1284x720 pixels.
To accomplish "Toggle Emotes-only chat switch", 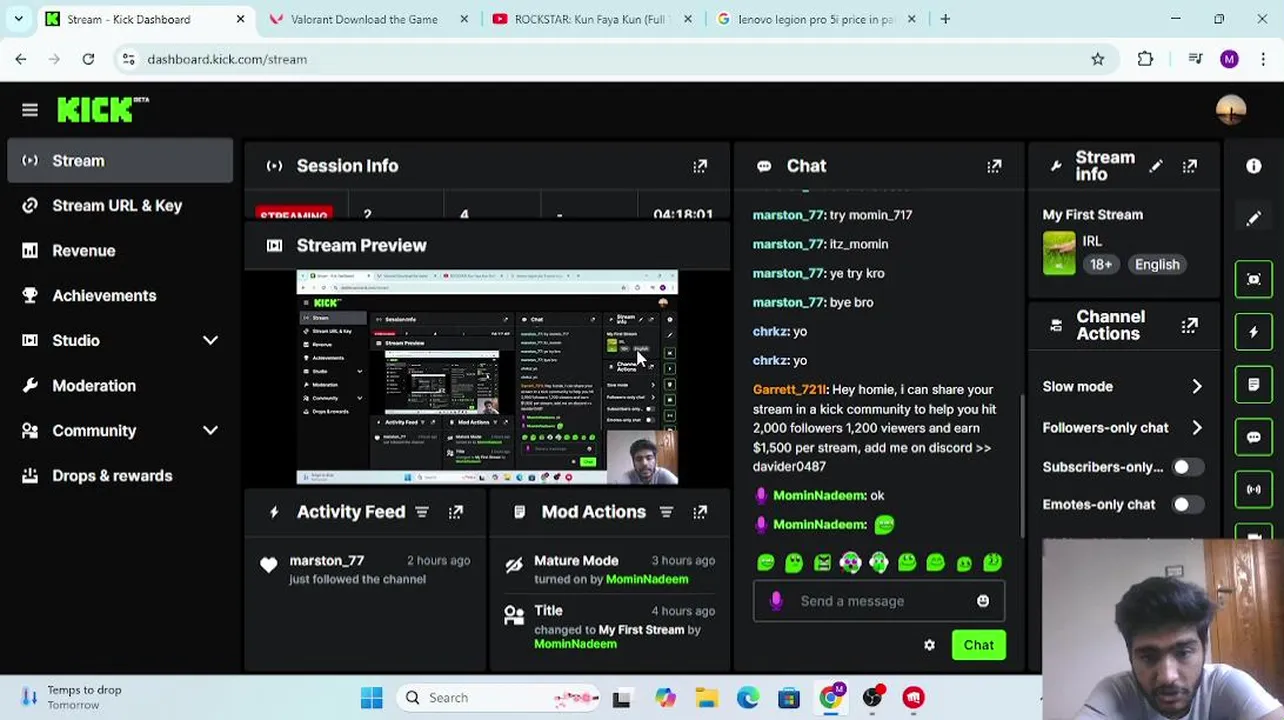I will coord(1187,505).
